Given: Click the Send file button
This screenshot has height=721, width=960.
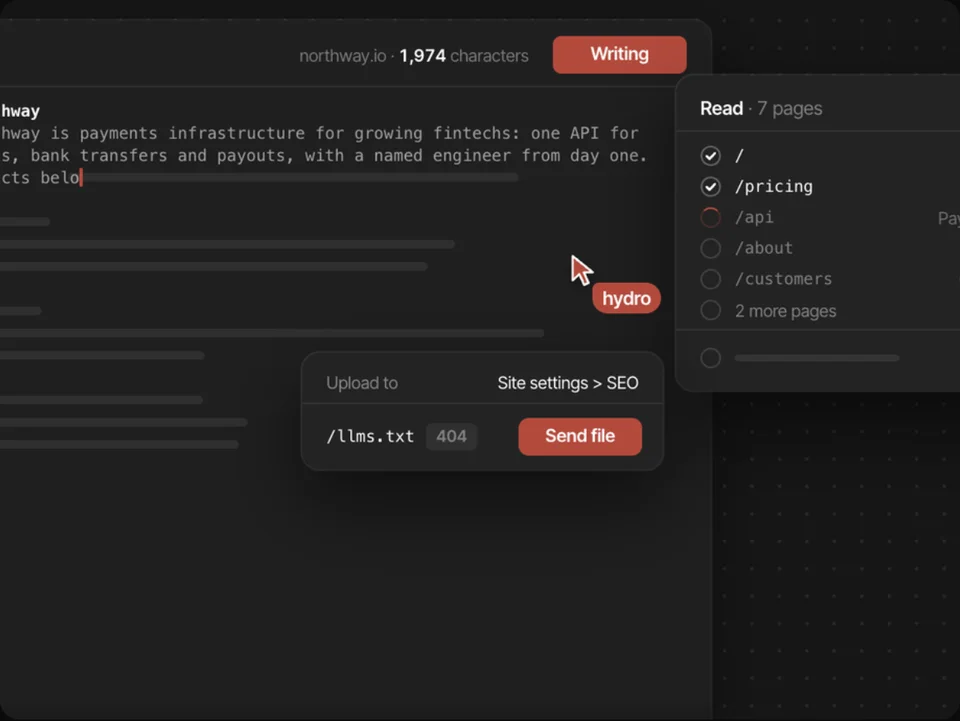Looking at the screenshot, I should click(x=580, y=436).
